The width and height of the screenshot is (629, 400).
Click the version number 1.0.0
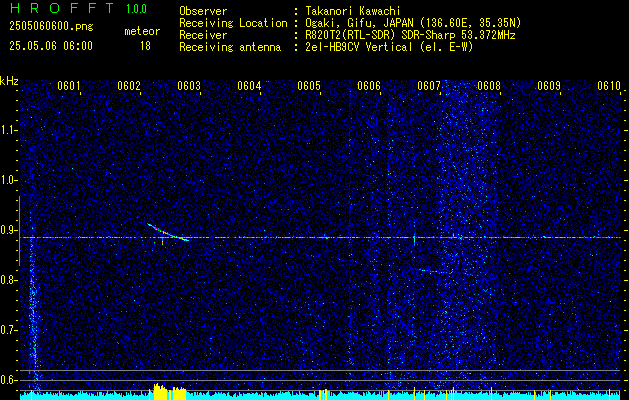click(x=136, y=8)
